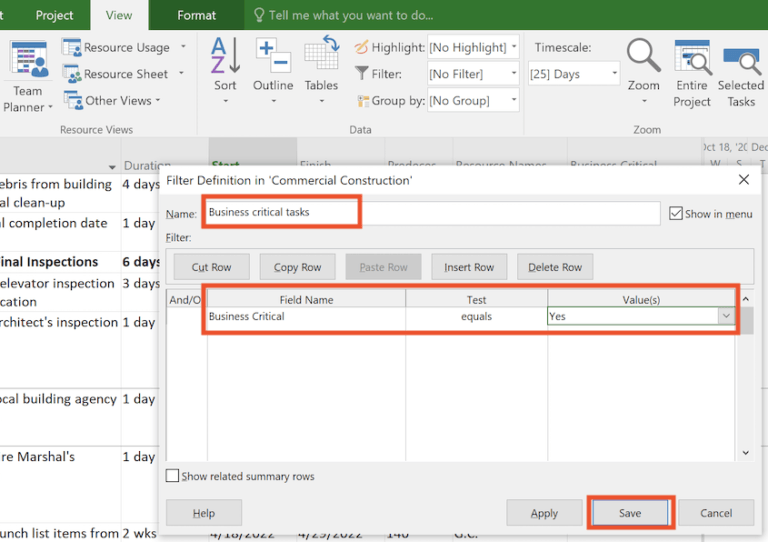
Task: Click the Sort A-Z icon
Action: pyautogui.click(x=225, y=55)
